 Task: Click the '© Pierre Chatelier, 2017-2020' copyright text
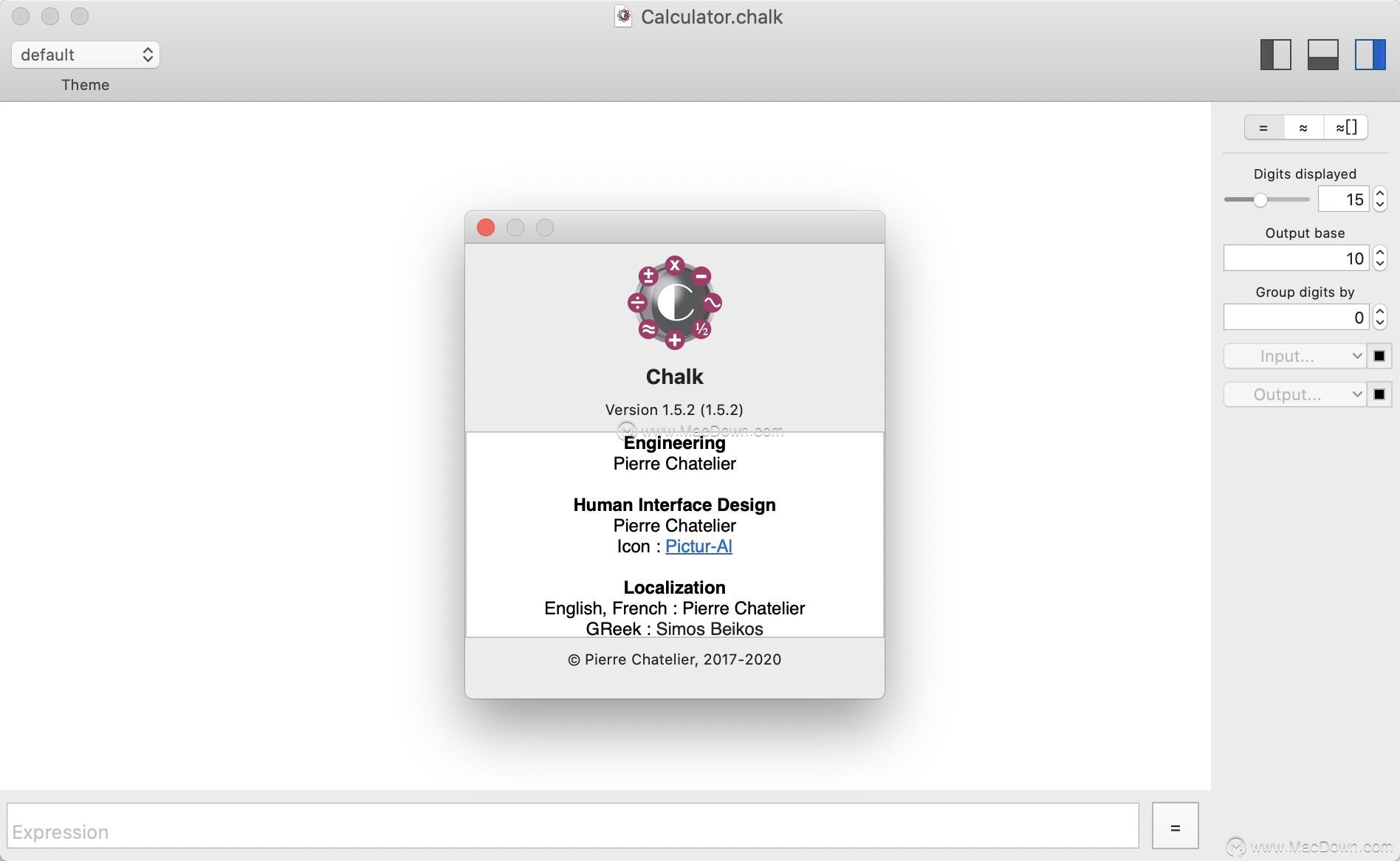click(675, 659)
